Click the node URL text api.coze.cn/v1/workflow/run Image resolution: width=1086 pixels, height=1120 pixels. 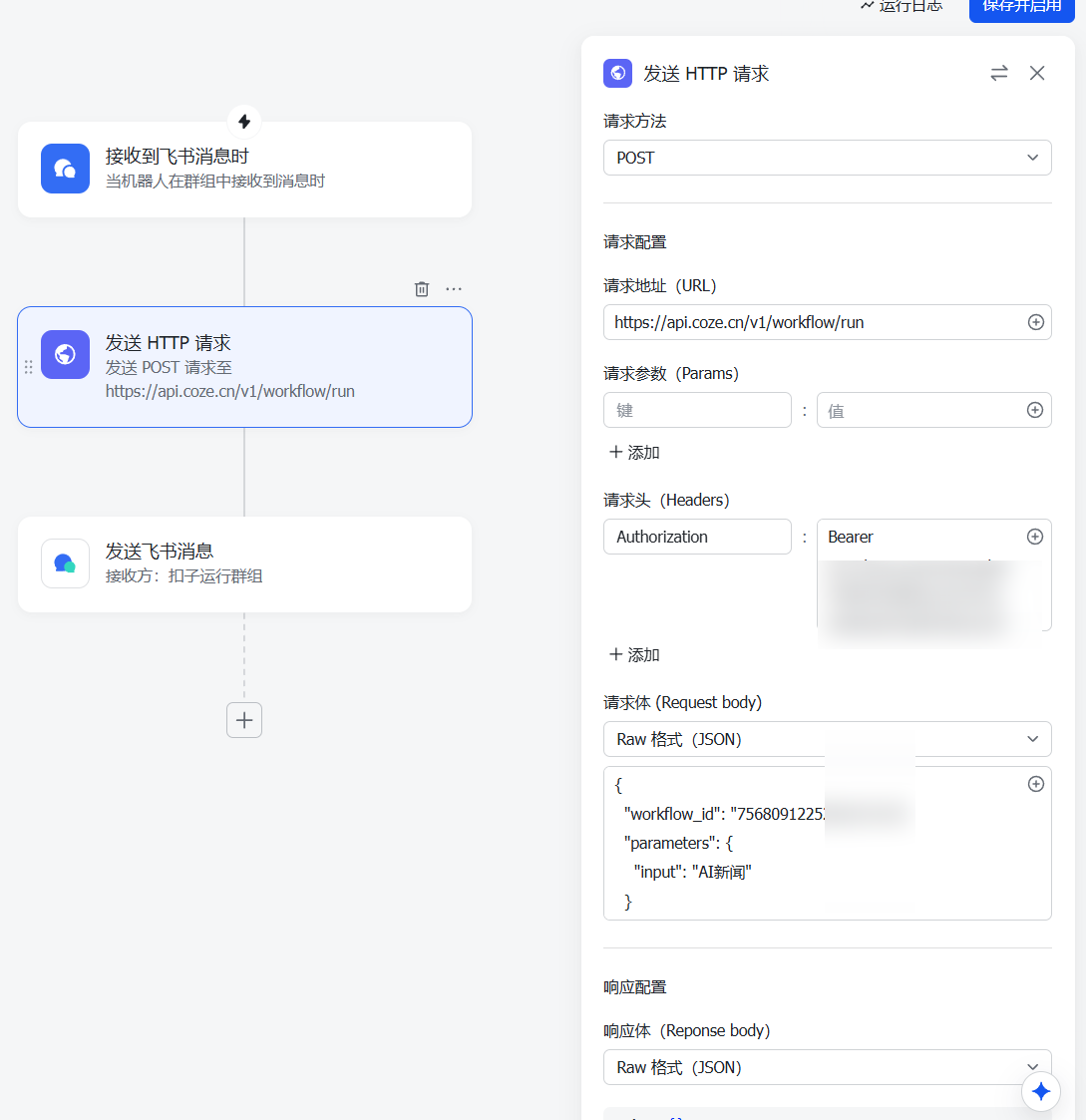(x=230, y=391)
